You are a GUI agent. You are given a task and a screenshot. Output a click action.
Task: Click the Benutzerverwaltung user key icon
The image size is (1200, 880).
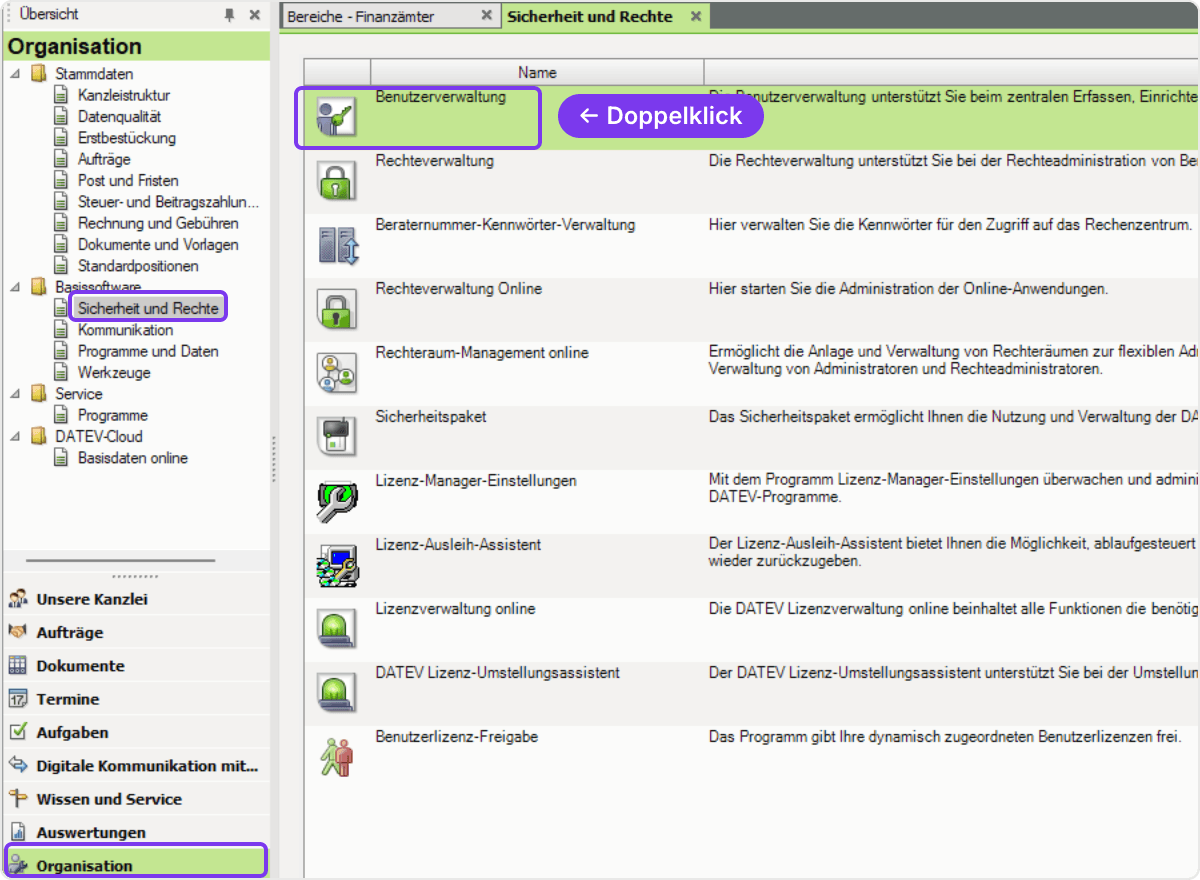[x=336, y=117]
